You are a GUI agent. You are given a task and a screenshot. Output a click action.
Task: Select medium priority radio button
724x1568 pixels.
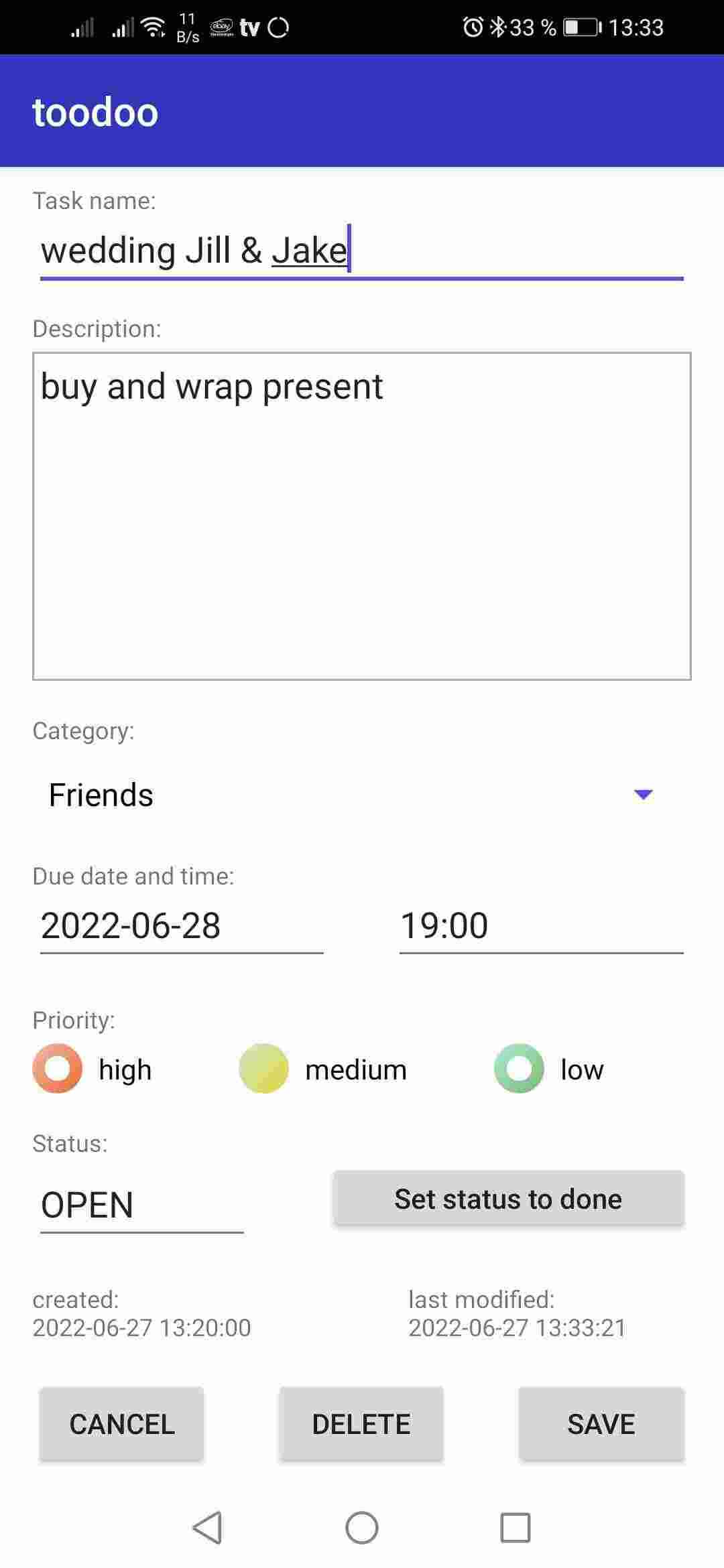(263, 1069)
